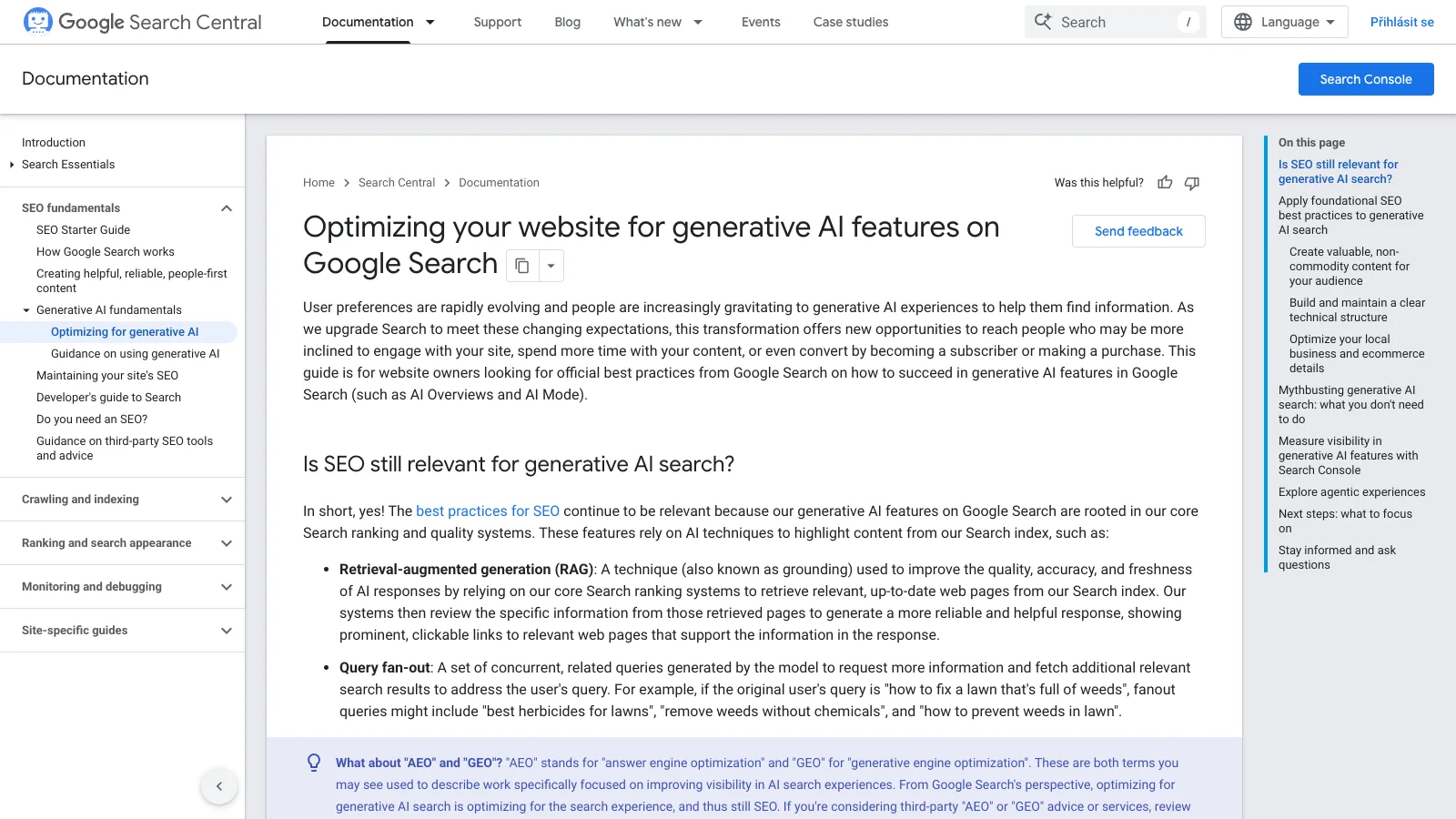Open How Google Search works page
The height and width of the screenshot is (819, 1456).
click(x=106, y=252)
